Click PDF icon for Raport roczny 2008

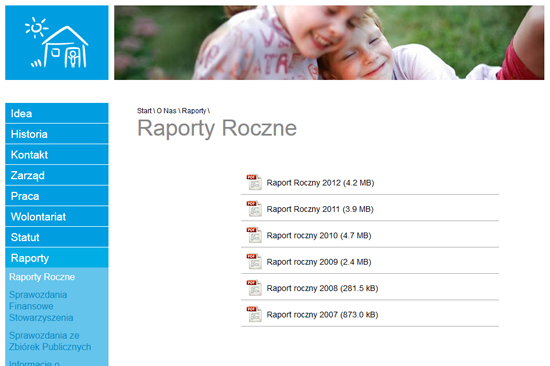click(x=254, y=288)
